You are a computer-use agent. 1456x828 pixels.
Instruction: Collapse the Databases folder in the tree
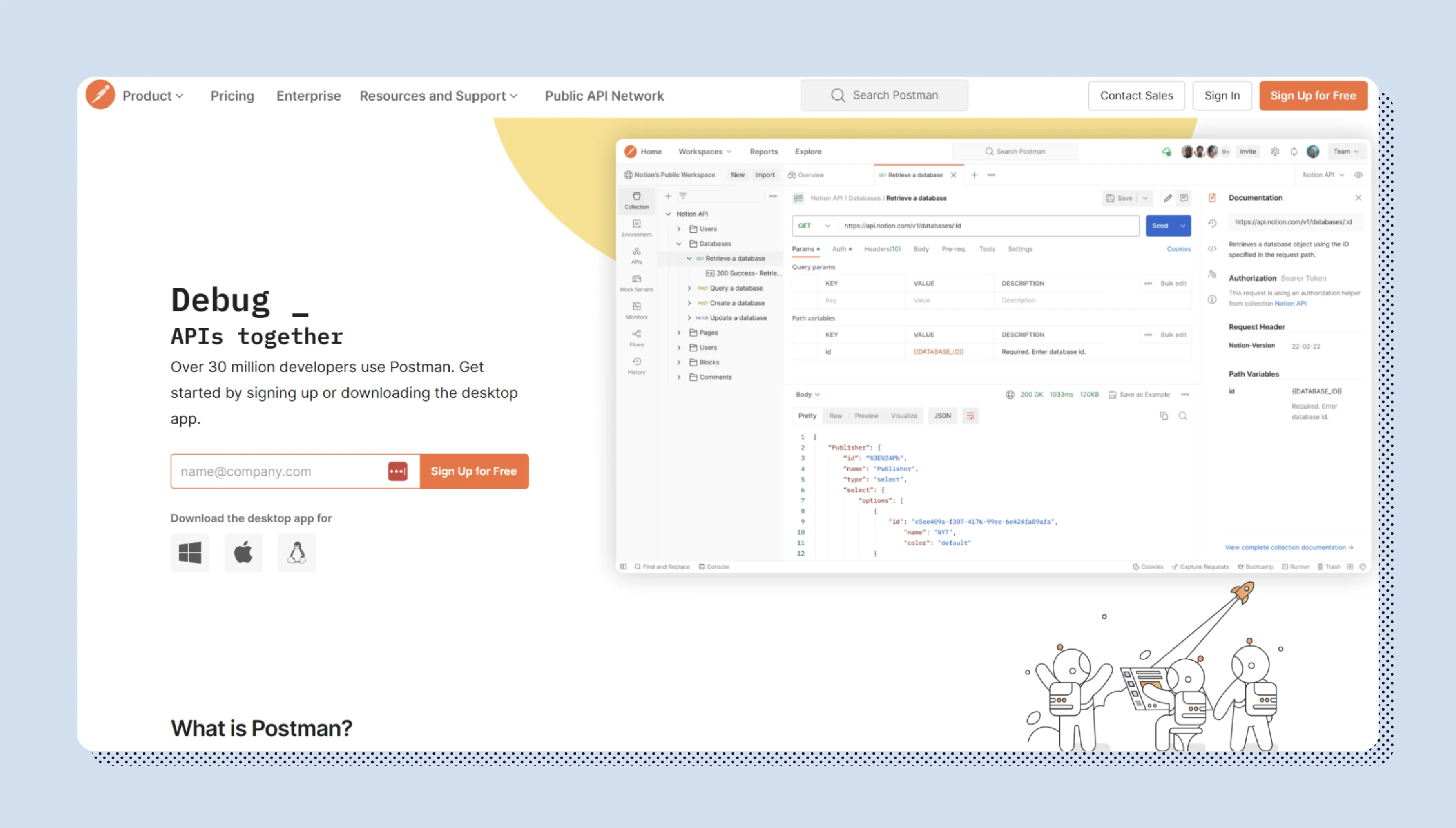tap(679, 244)
